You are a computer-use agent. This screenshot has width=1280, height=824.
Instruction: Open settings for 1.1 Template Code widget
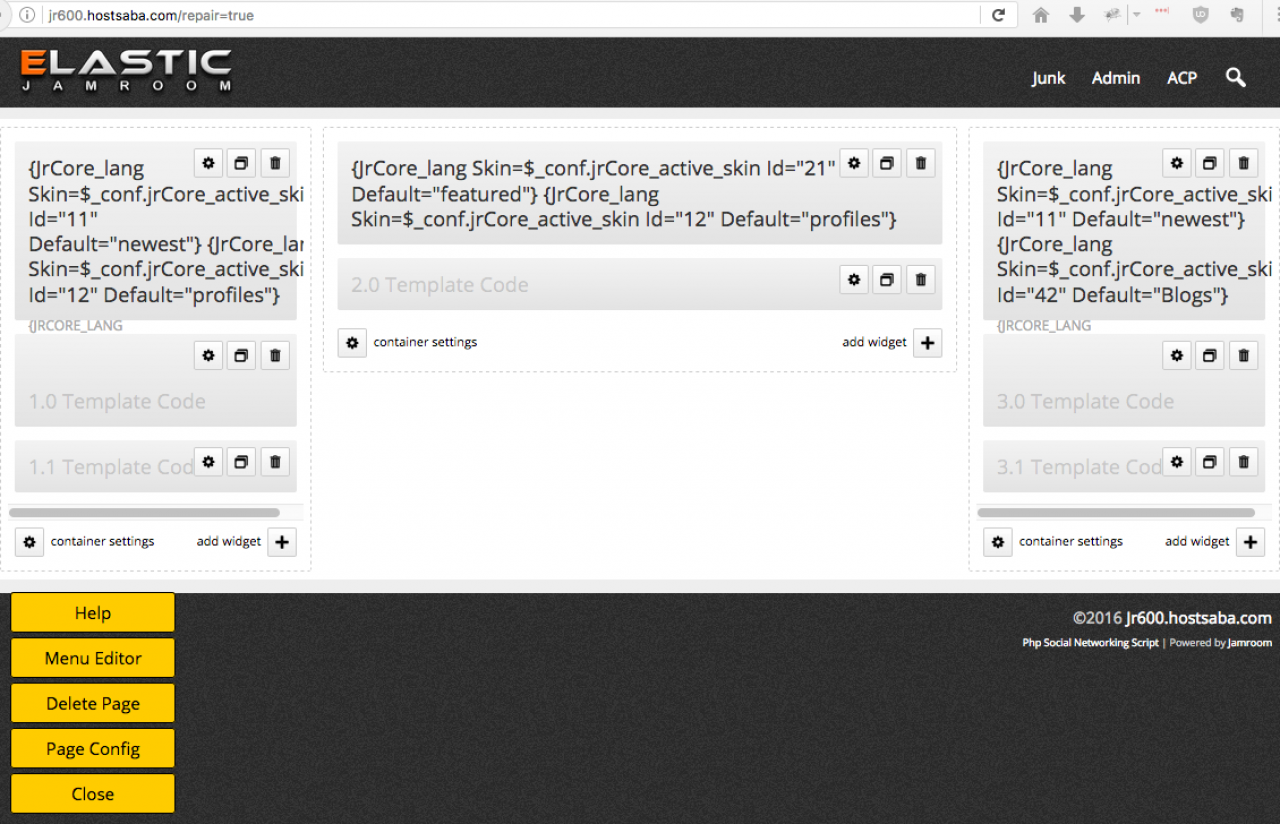pos(208,461)
